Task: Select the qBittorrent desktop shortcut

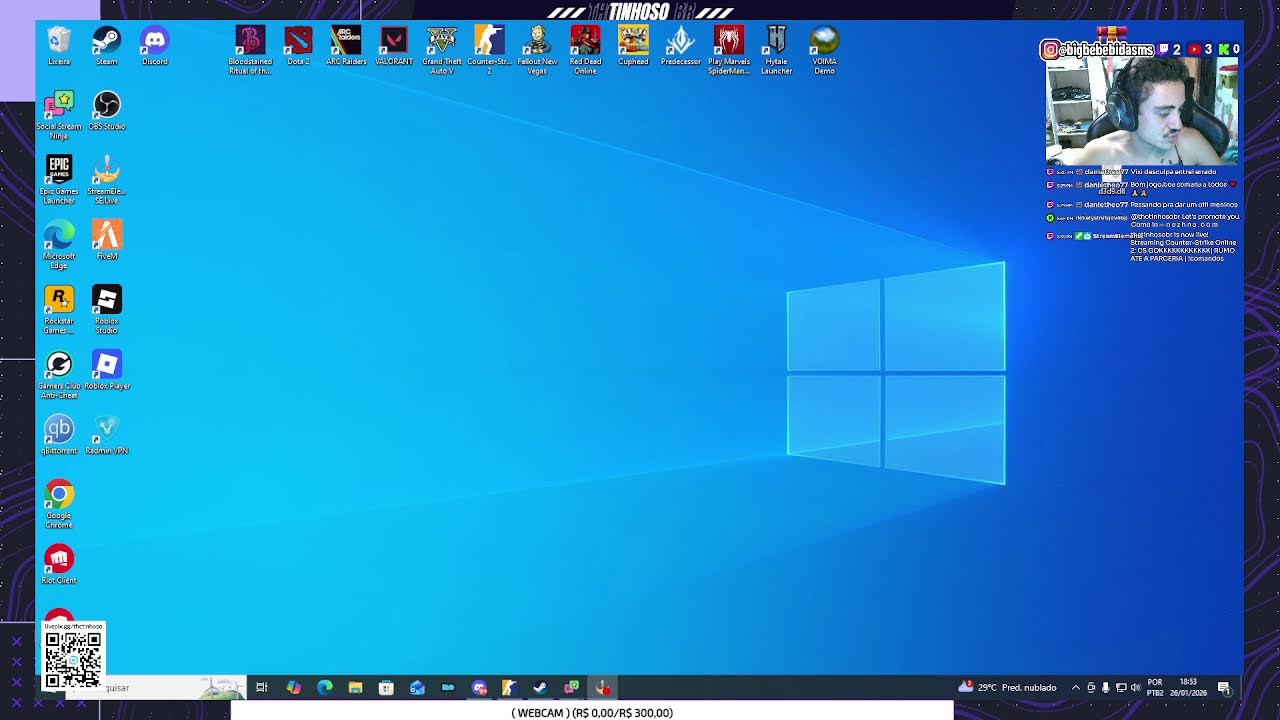Action: 59,435
